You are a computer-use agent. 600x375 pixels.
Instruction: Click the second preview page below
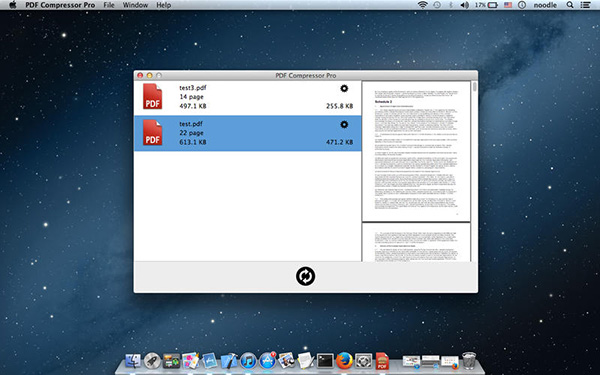click(416, 243)
